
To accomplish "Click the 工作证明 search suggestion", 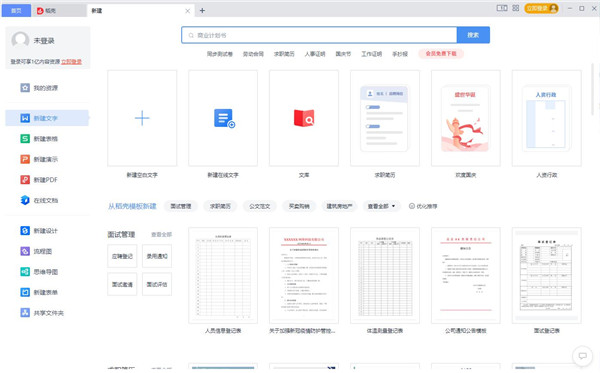I will click(372, 54).
